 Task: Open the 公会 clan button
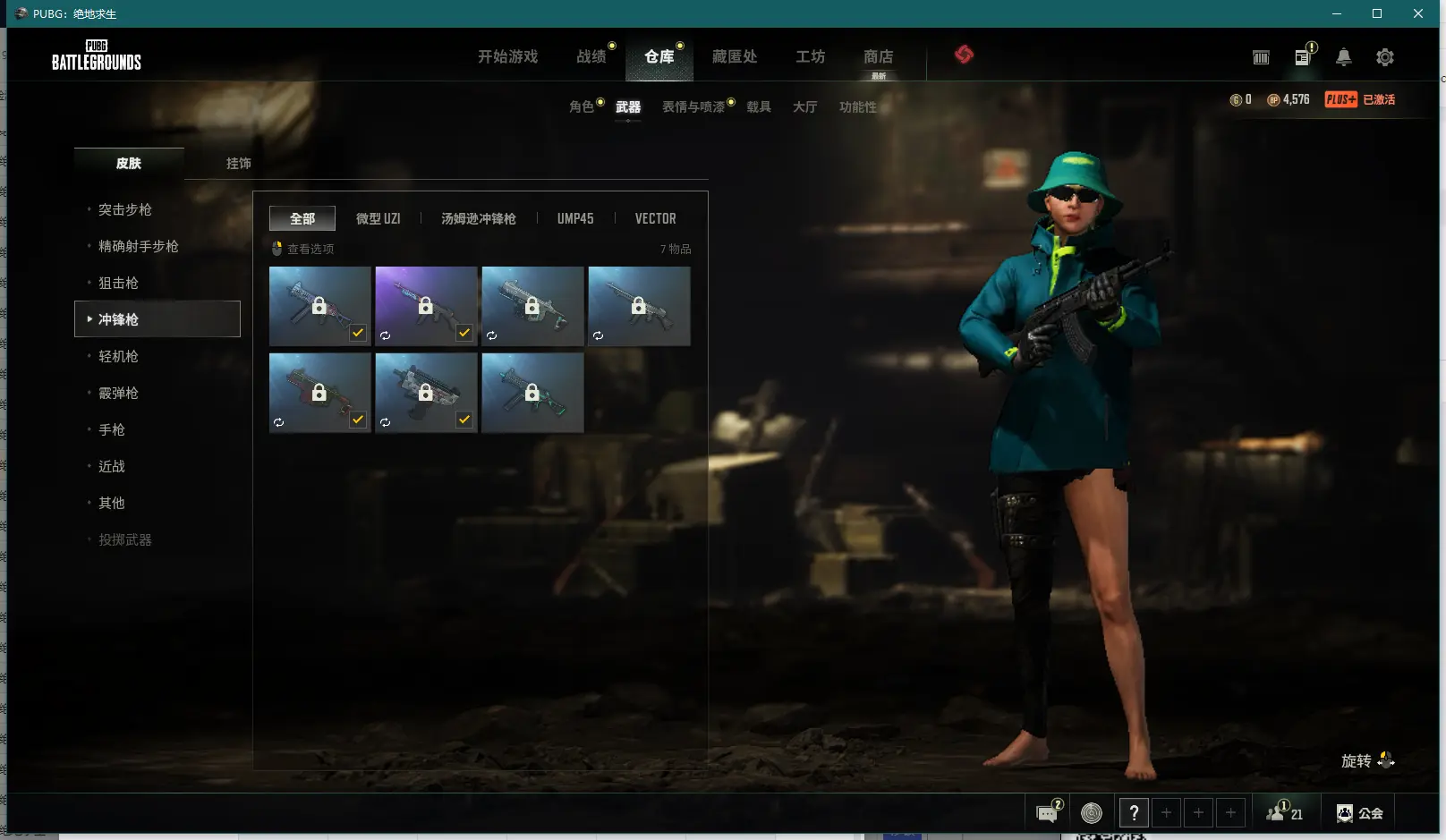point(1360,813)
